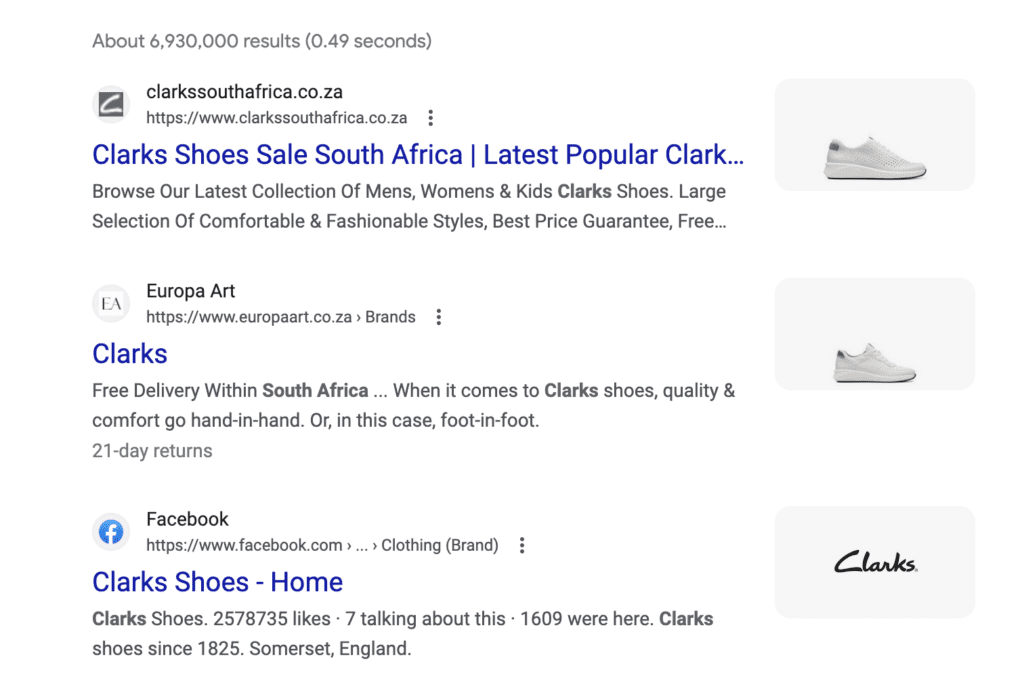This screenshot has width=1024, height=695.
Task: Click the Clarks South Africa site favicon
Action: coord(110,104)
